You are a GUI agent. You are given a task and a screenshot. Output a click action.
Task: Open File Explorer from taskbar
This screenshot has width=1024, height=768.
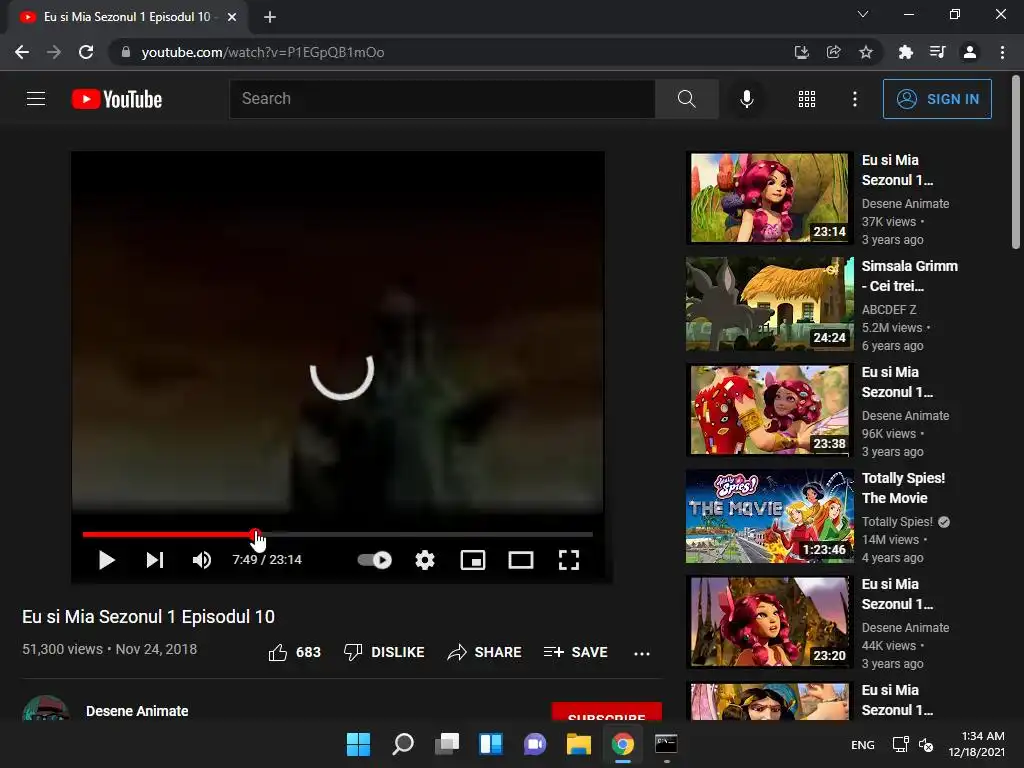click(579, 744)
